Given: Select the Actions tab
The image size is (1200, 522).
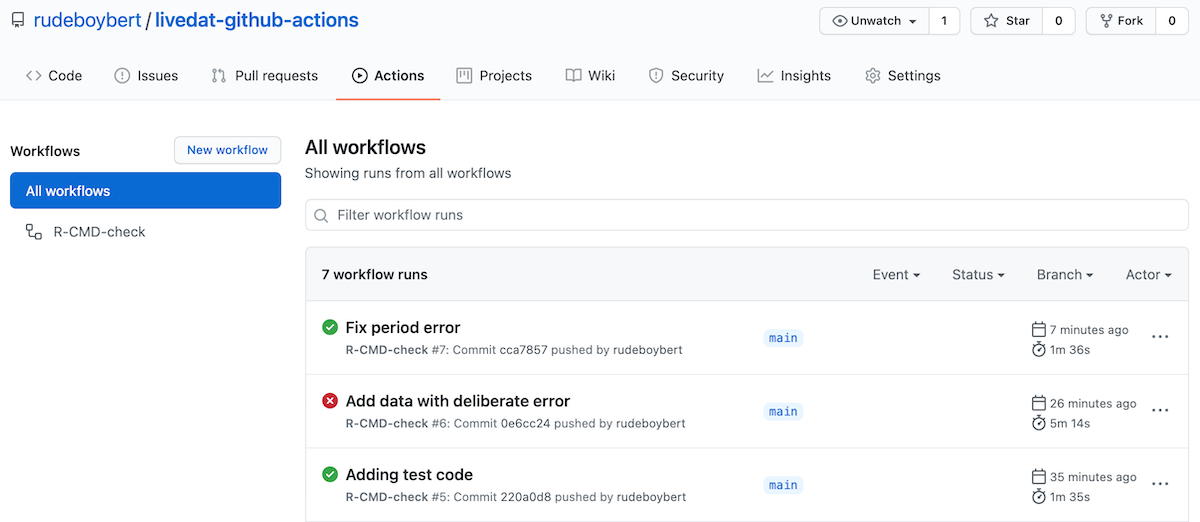Looking at the screenshot, I should coord(388,76).
